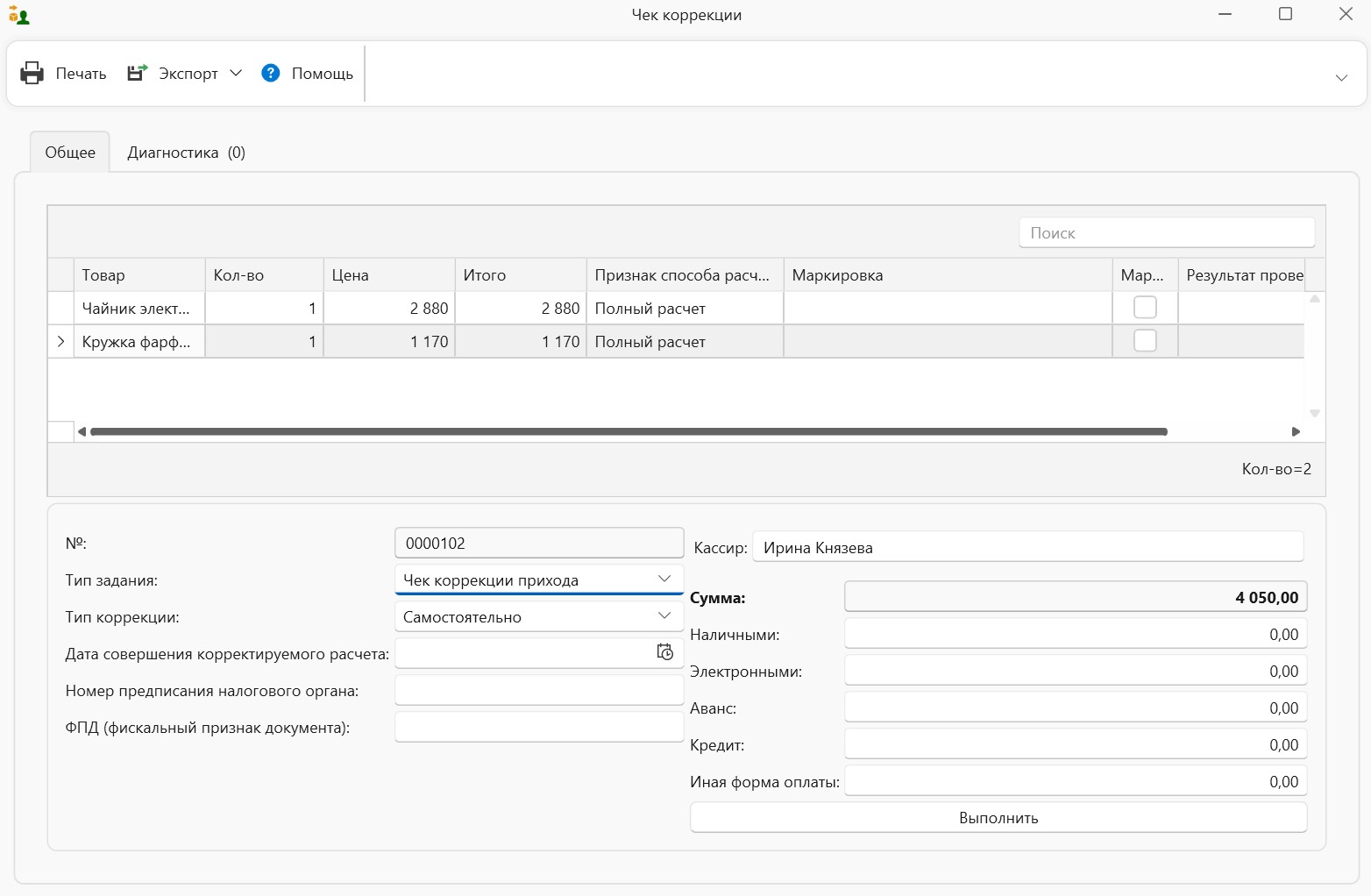This screenshot has height=896, width=1371.
Task: Click the Аванс amount field
Action: point(1076,708)
